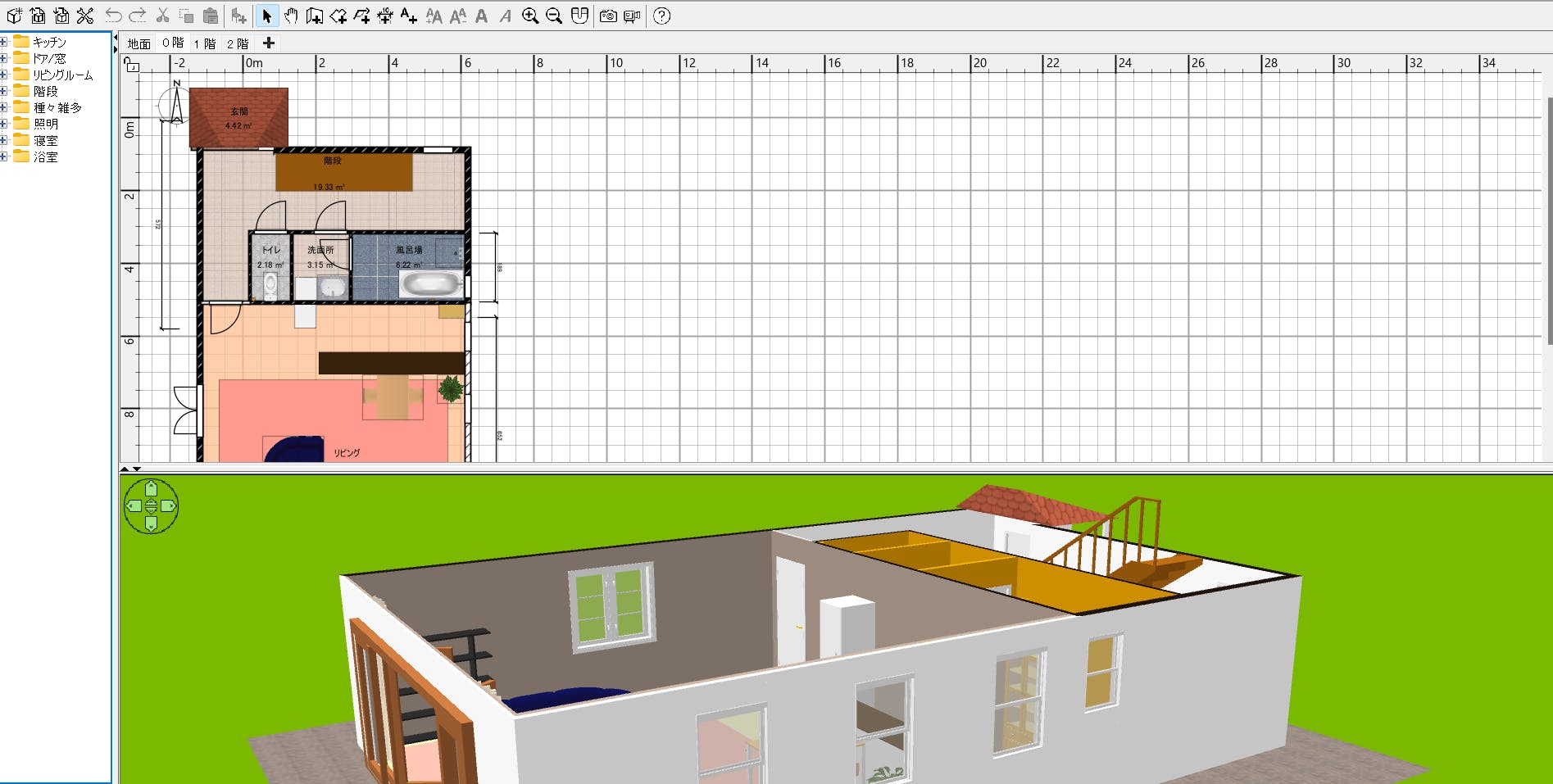Switch to the 地面 level tab
Viewport: 1553px width, 784px height.
[x=139, y=43]
